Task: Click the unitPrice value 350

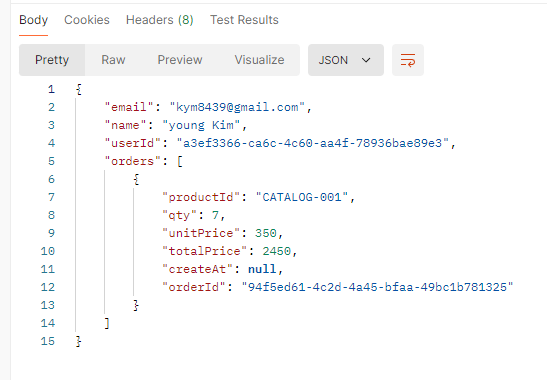Action: (x=266, y=233)
